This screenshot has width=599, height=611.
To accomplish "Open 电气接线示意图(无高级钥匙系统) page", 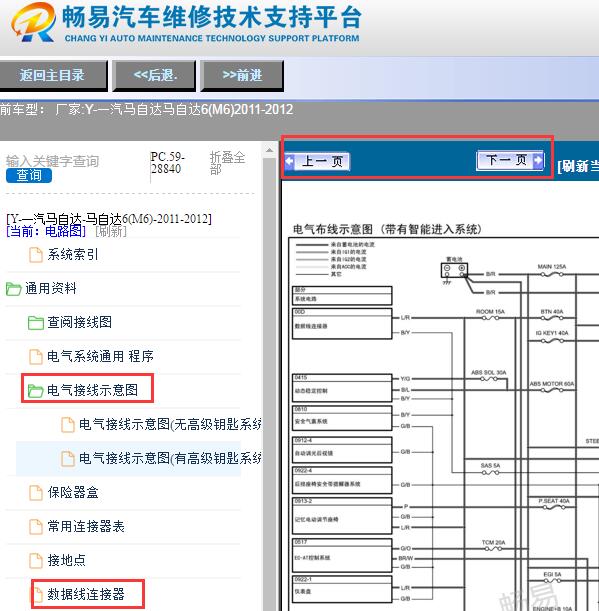I will (170, 424).
